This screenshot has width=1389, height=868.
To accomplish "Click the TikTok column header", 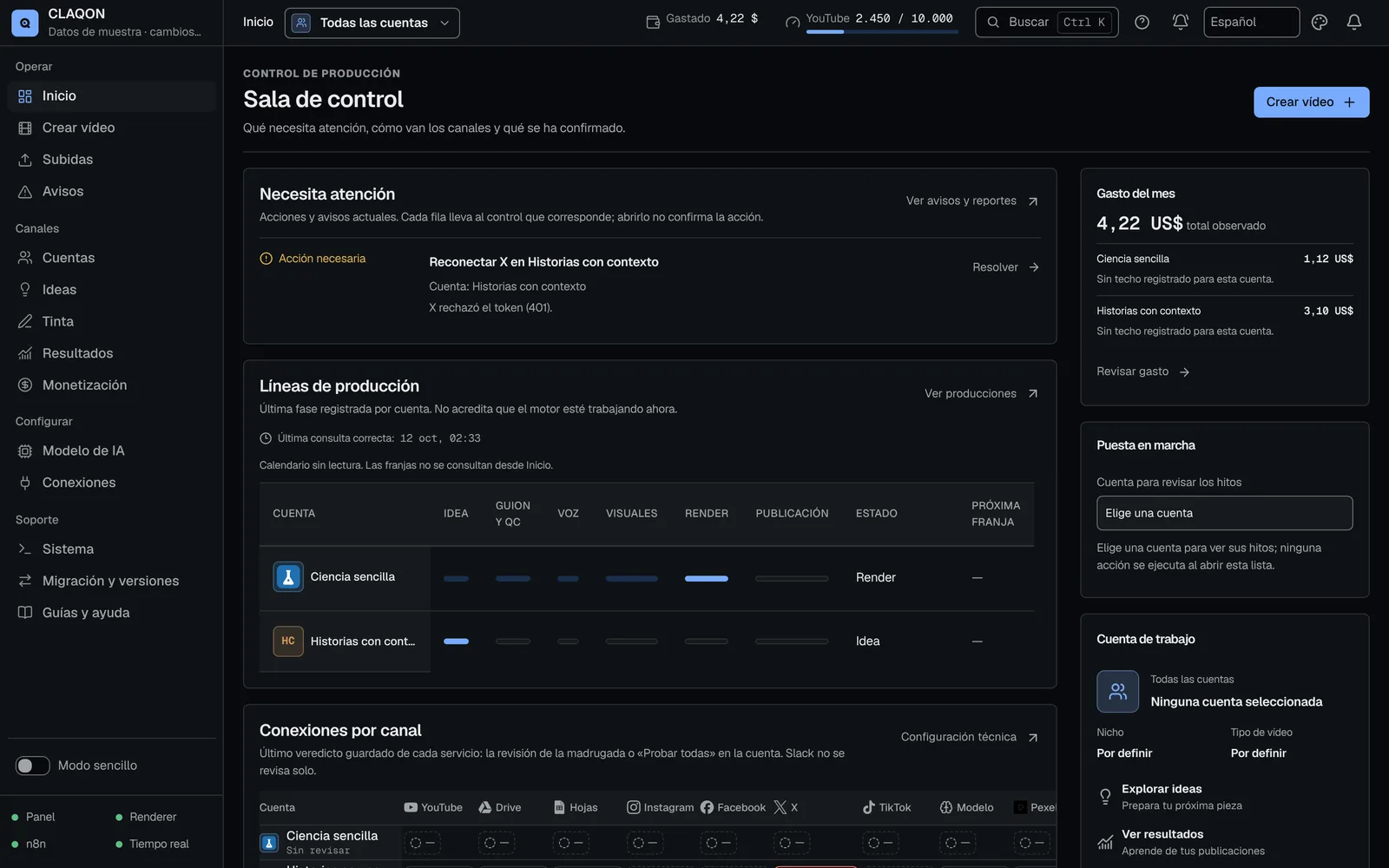I will pyautogui.click(x=886, y=807).
